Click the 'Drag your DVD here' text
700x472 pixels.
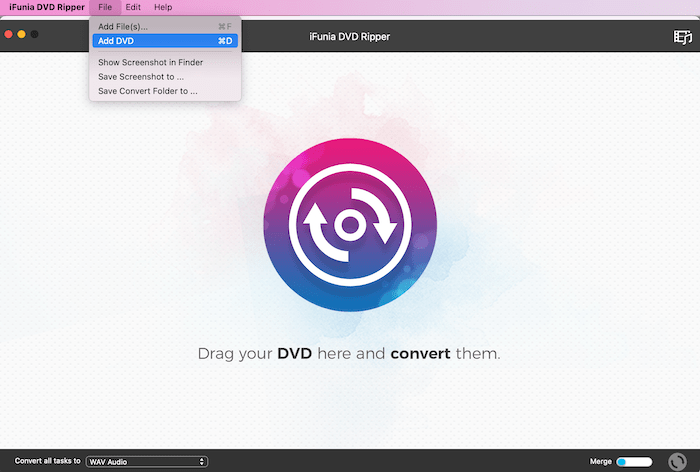(349, 354)
